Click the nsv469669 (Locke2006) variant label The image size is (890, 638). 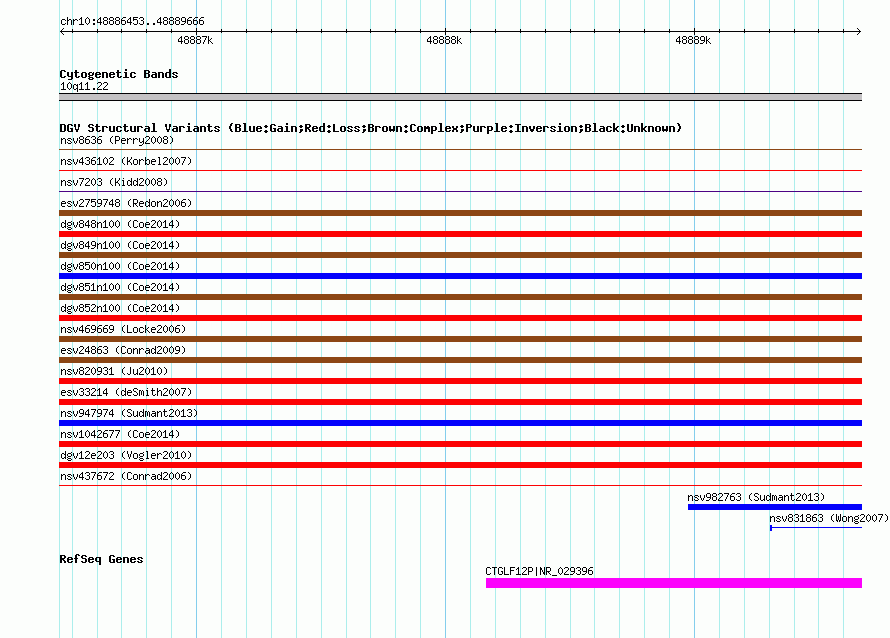click(x=123, y=329)
